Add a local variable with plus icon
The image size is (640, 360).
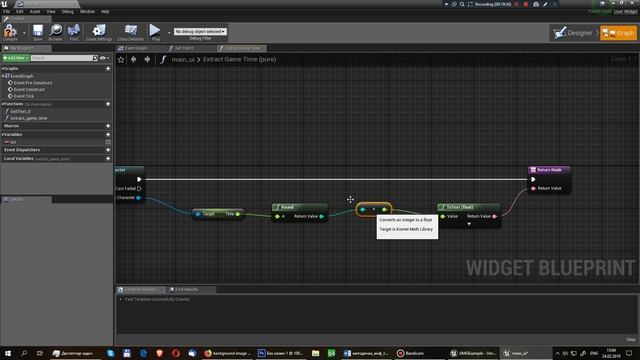(108, 158)
